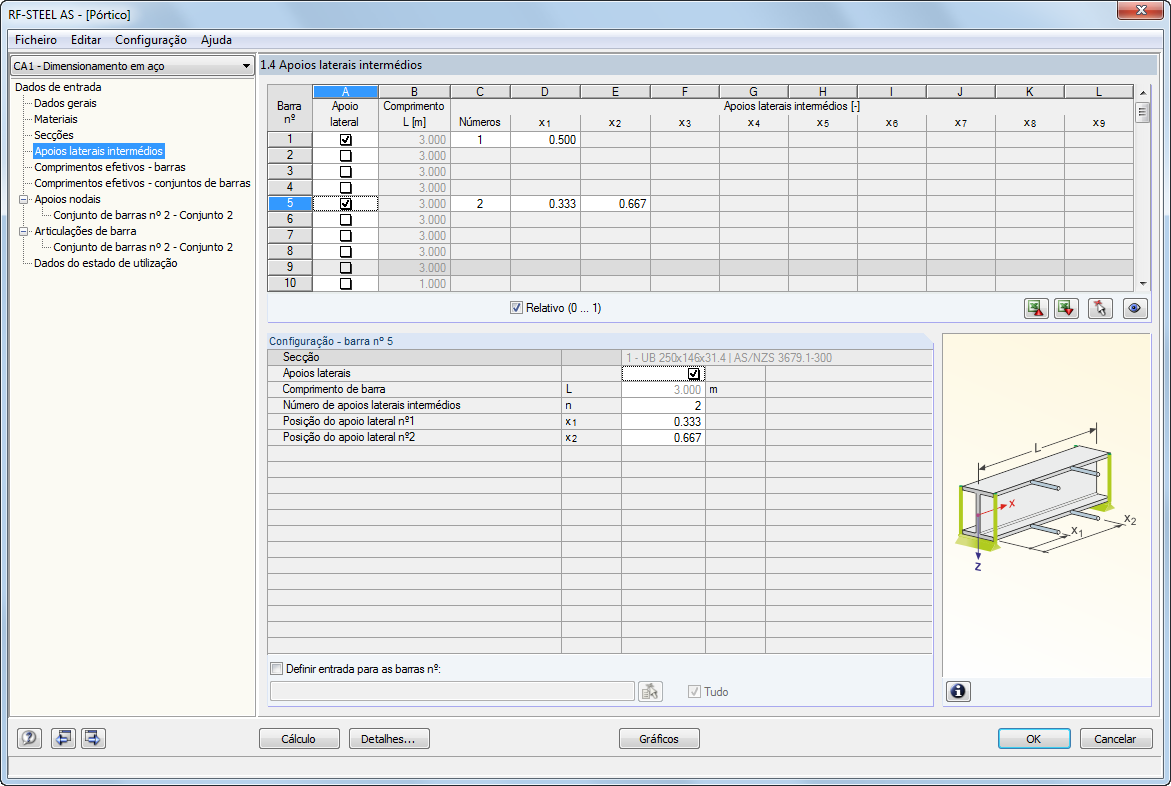This screenshot has width=1171, height=786.
Task: Click the table scroll-up arrow
Action: (x=1143, y=93)
